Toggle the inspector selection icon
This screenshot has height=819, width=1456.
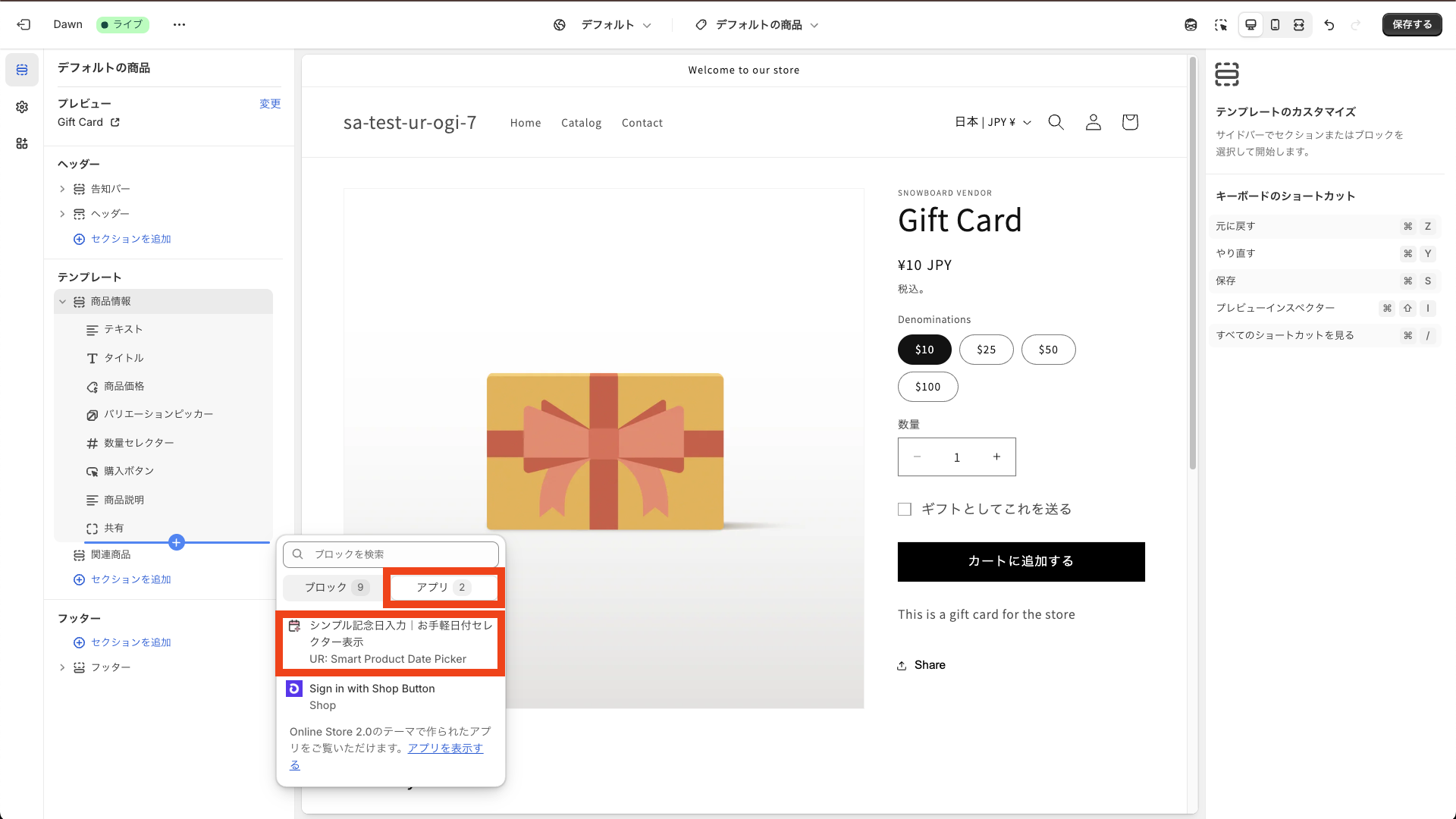[x=1220, y=24]
